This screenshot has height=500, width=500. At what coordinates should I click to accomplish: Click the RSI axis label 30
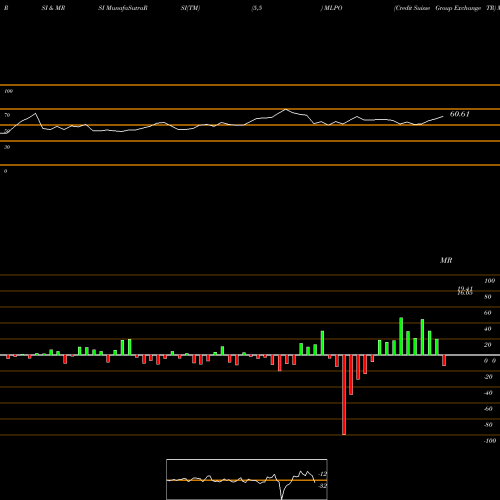click(x=7, y=147)
